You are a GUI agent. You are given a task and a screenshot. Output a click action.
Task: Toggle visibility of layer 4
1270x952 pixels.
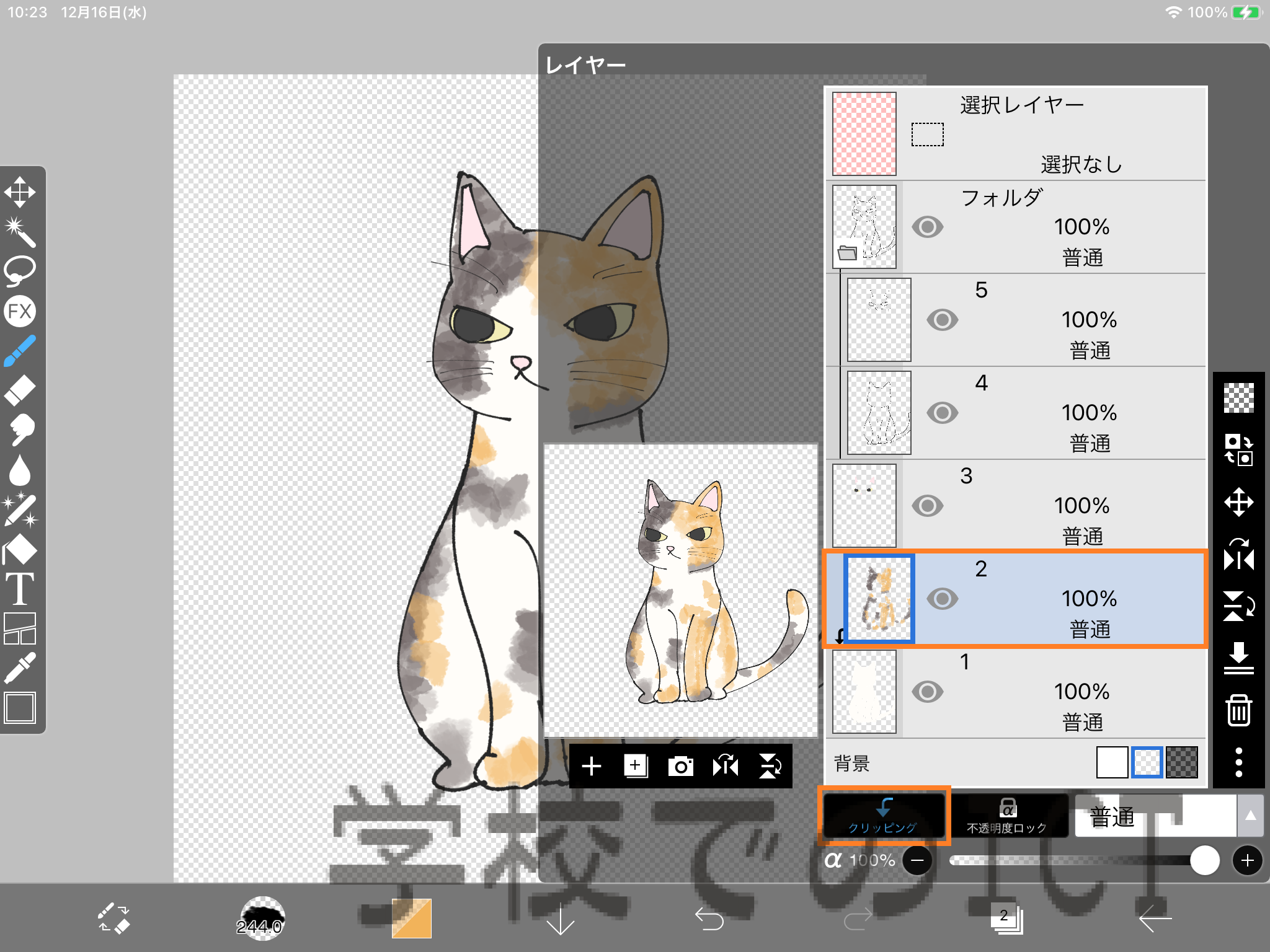coord(943,413)
